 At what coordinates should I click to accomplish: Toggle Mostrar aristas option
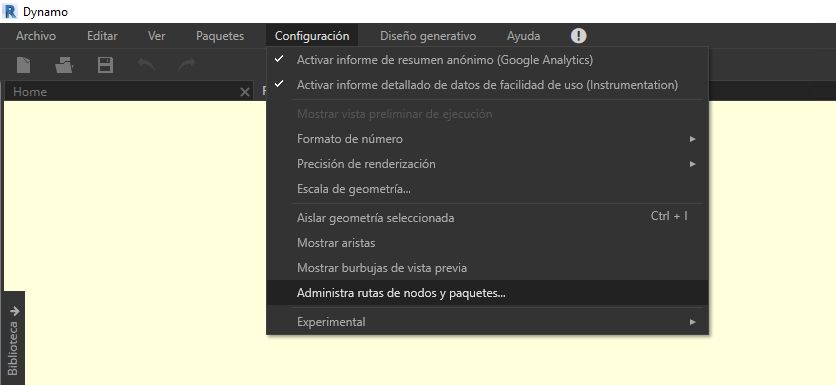click(487, 243)
